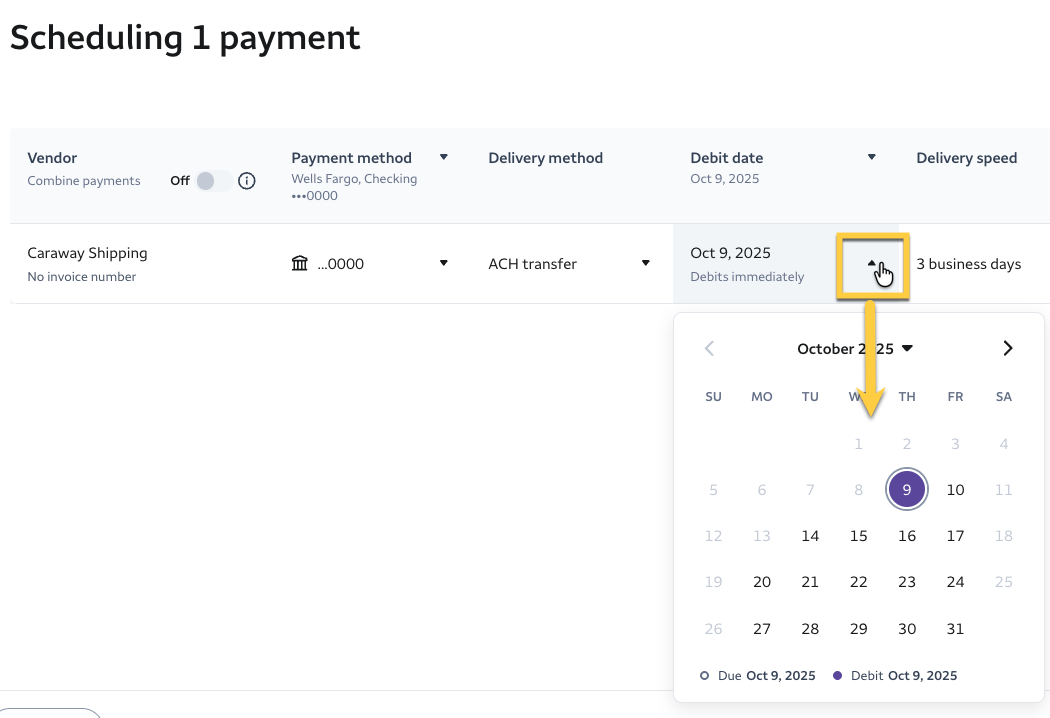This screenshot has width=1050, height=718.
Task: Go to previous month in calendar
Action: click(x=710, y=348)
